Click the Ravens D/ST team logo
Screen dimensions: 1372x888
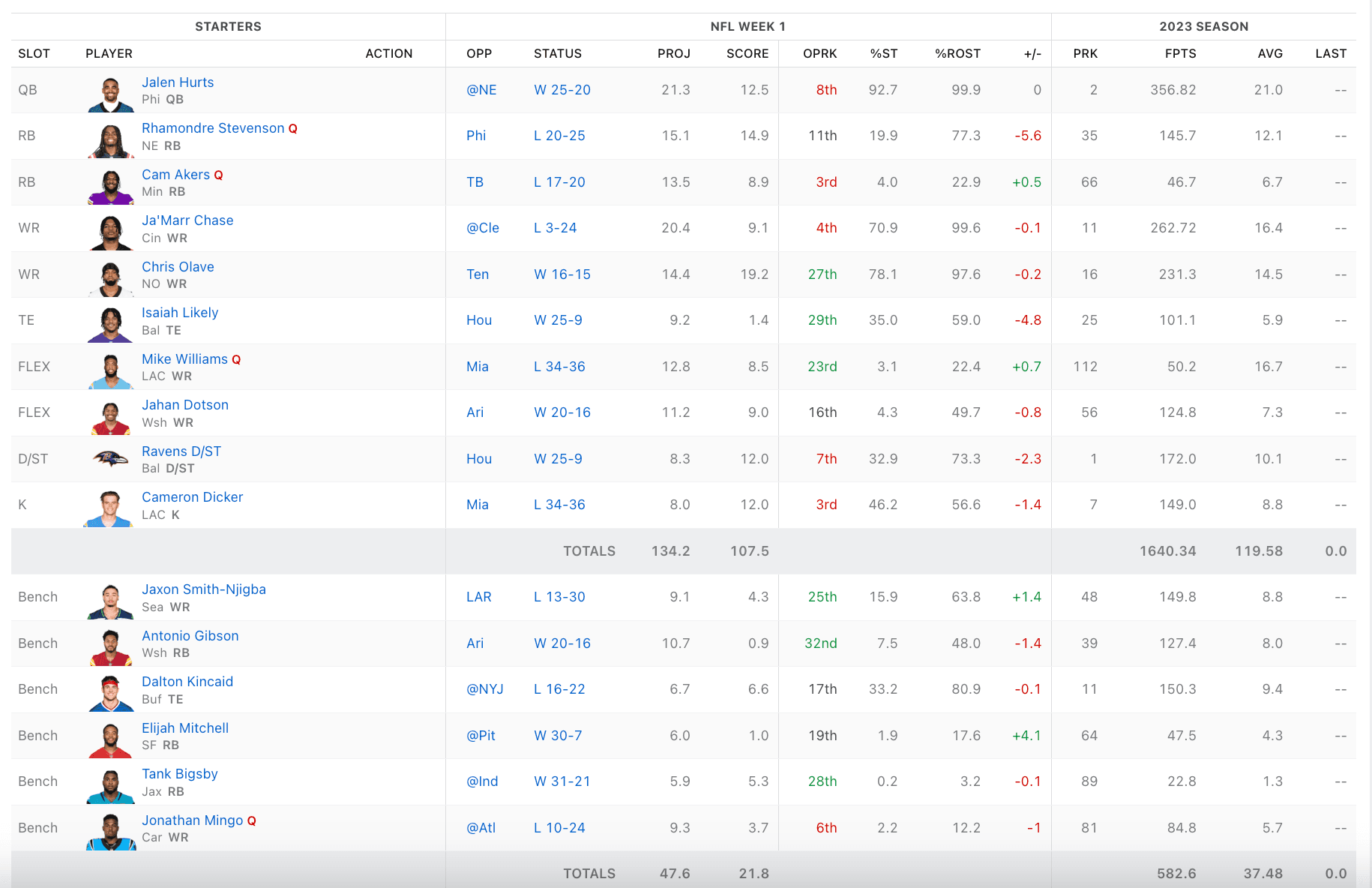(x=111, y=458)
